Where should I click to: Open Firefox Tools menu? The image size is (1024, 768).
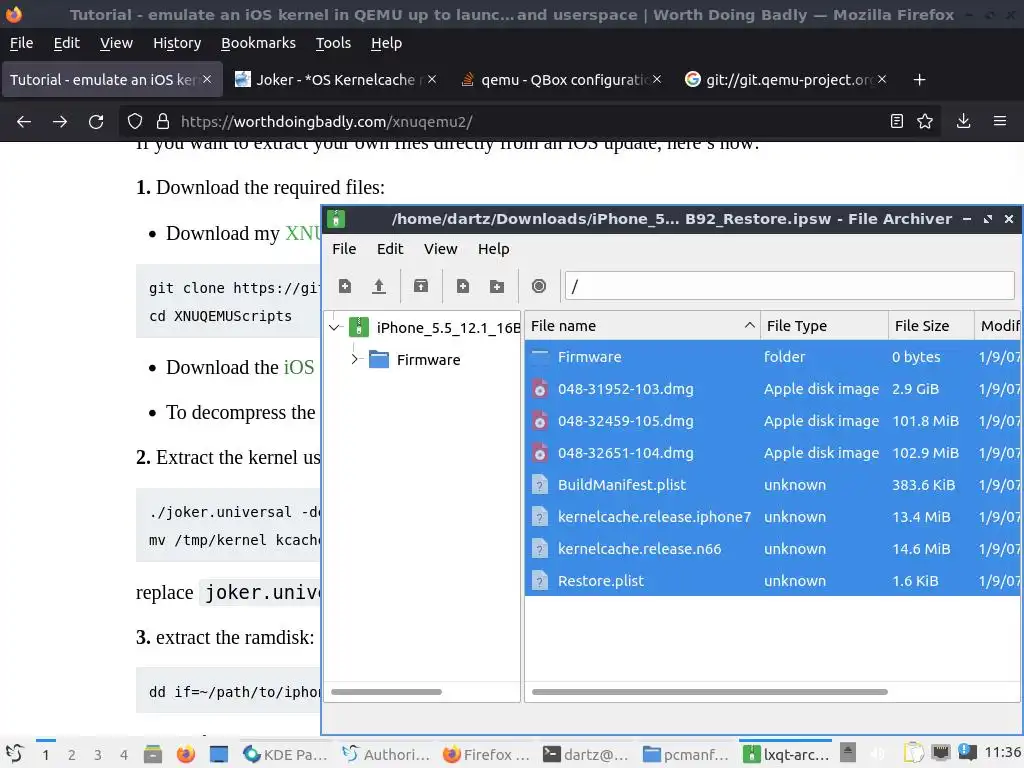click(x=333, y=43)
